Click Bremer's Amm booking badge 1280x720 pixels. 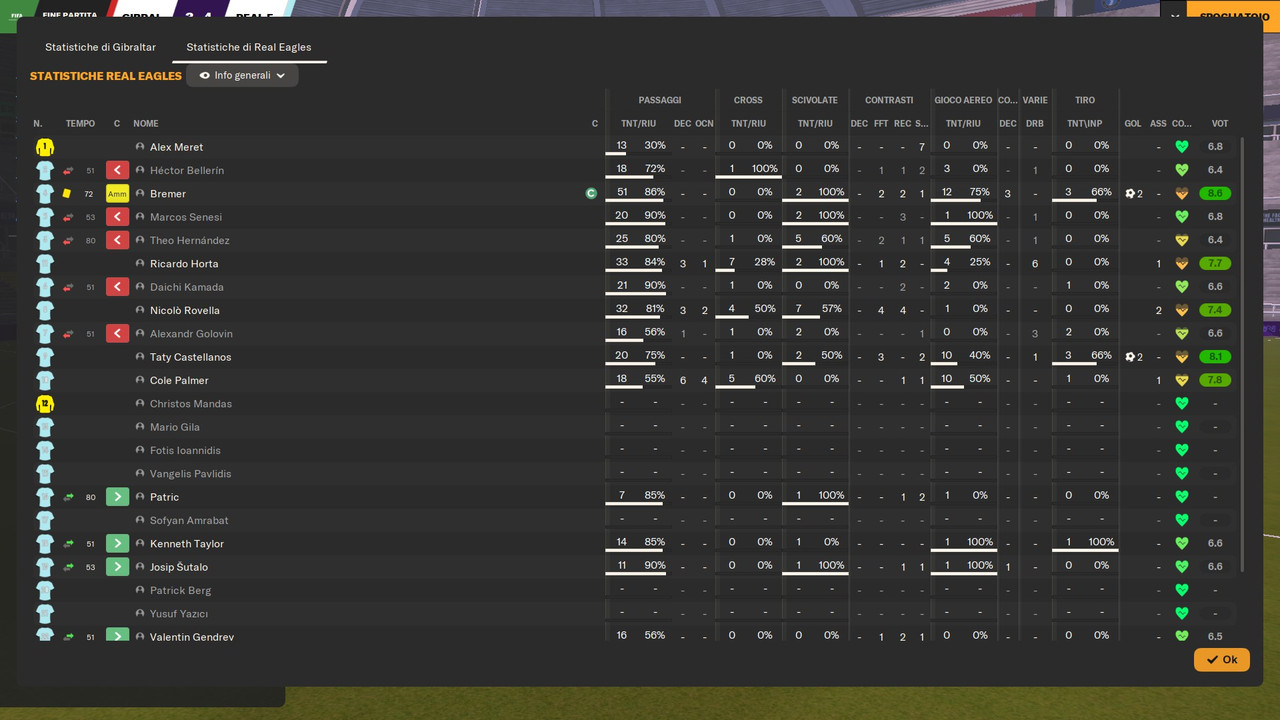pos(117,194)
